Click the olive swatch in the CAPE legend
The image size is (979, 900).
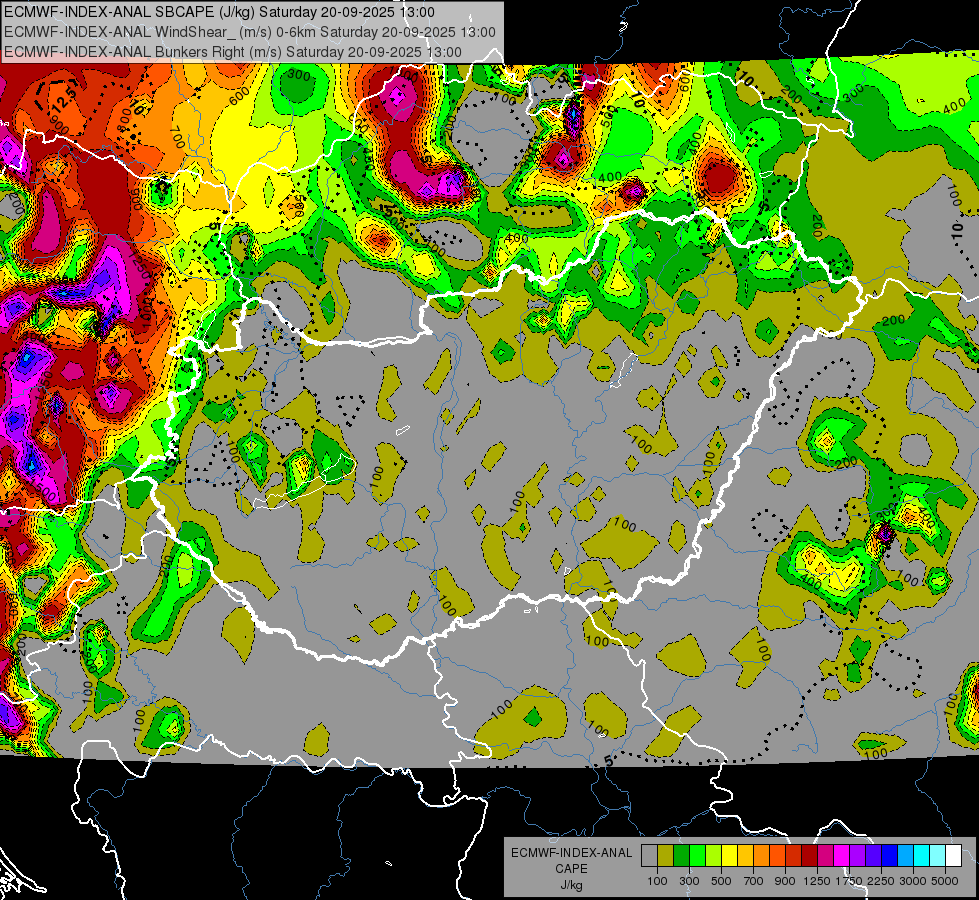[x=665, y=855]
